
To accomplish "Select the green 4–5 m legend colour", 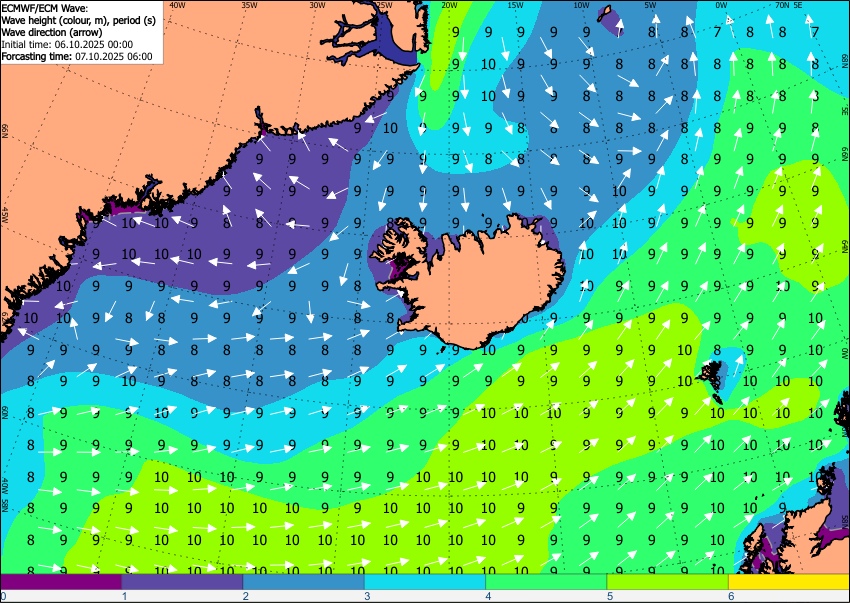I will [546, 581].
